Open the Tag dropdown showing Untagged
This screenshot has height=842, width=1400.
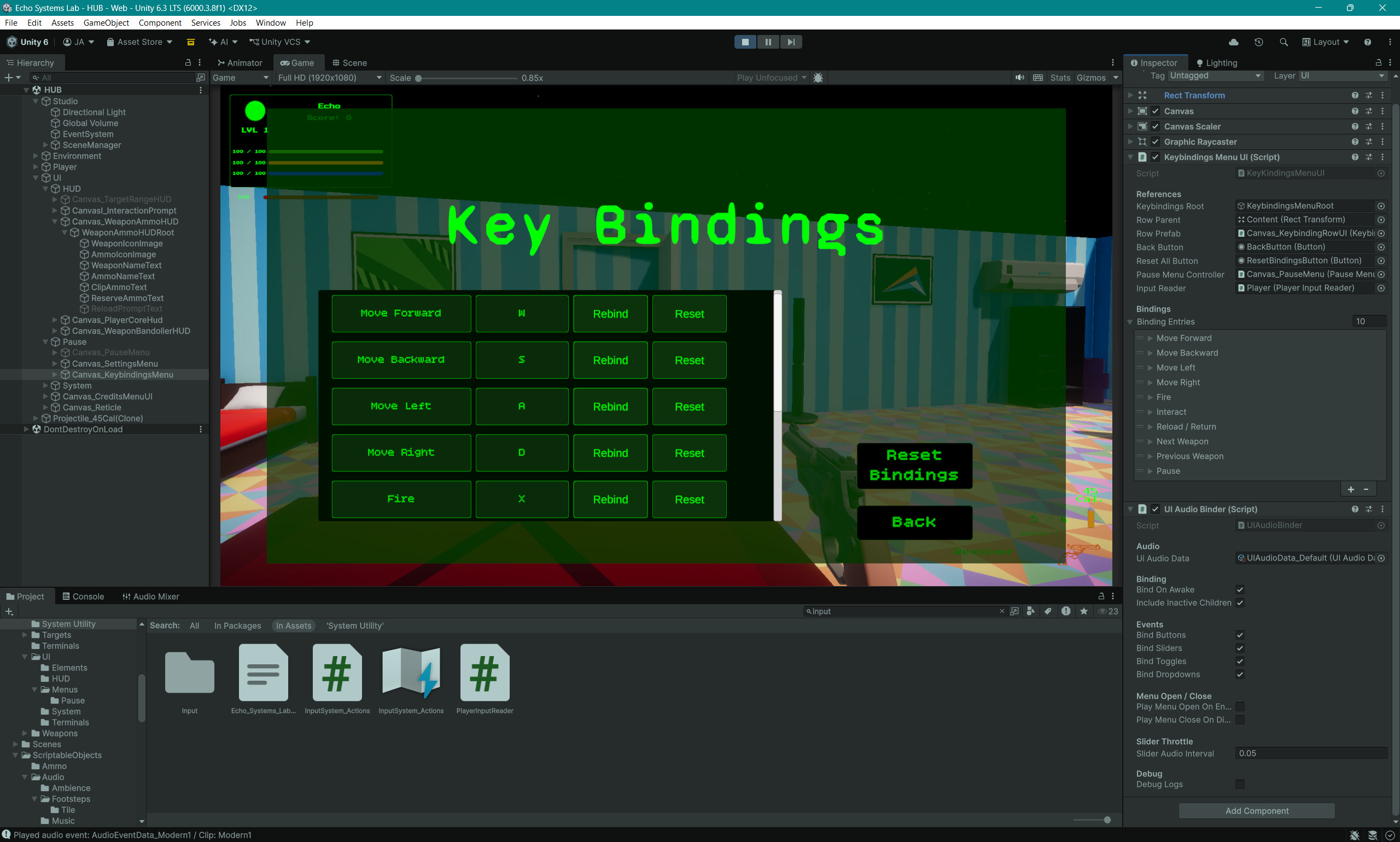click(1216, 76)
